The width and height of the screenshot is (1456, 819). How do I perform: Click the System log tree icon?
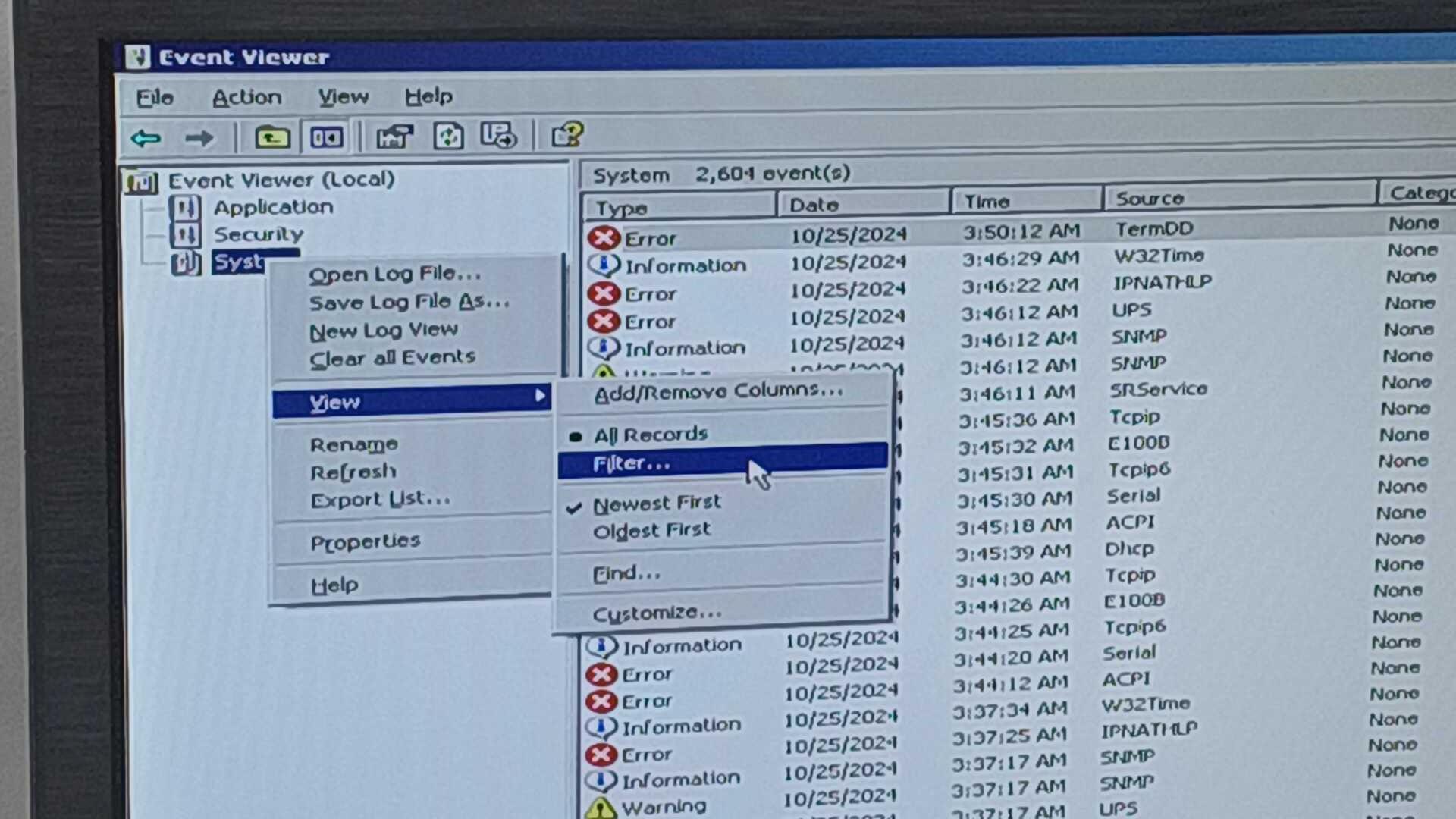(x=186, y=263)
